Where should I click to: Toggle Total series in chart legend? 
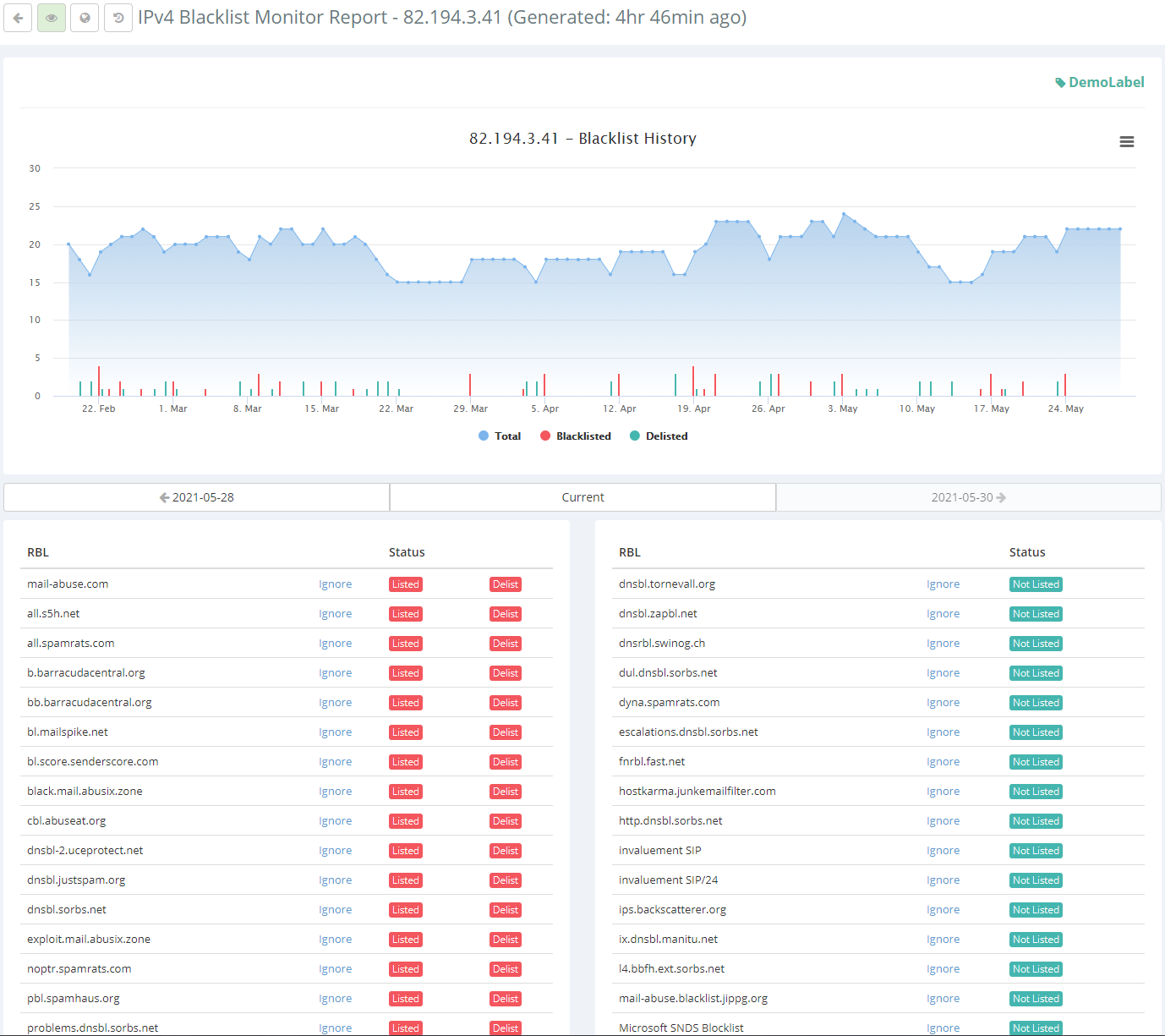click(500, 436)
